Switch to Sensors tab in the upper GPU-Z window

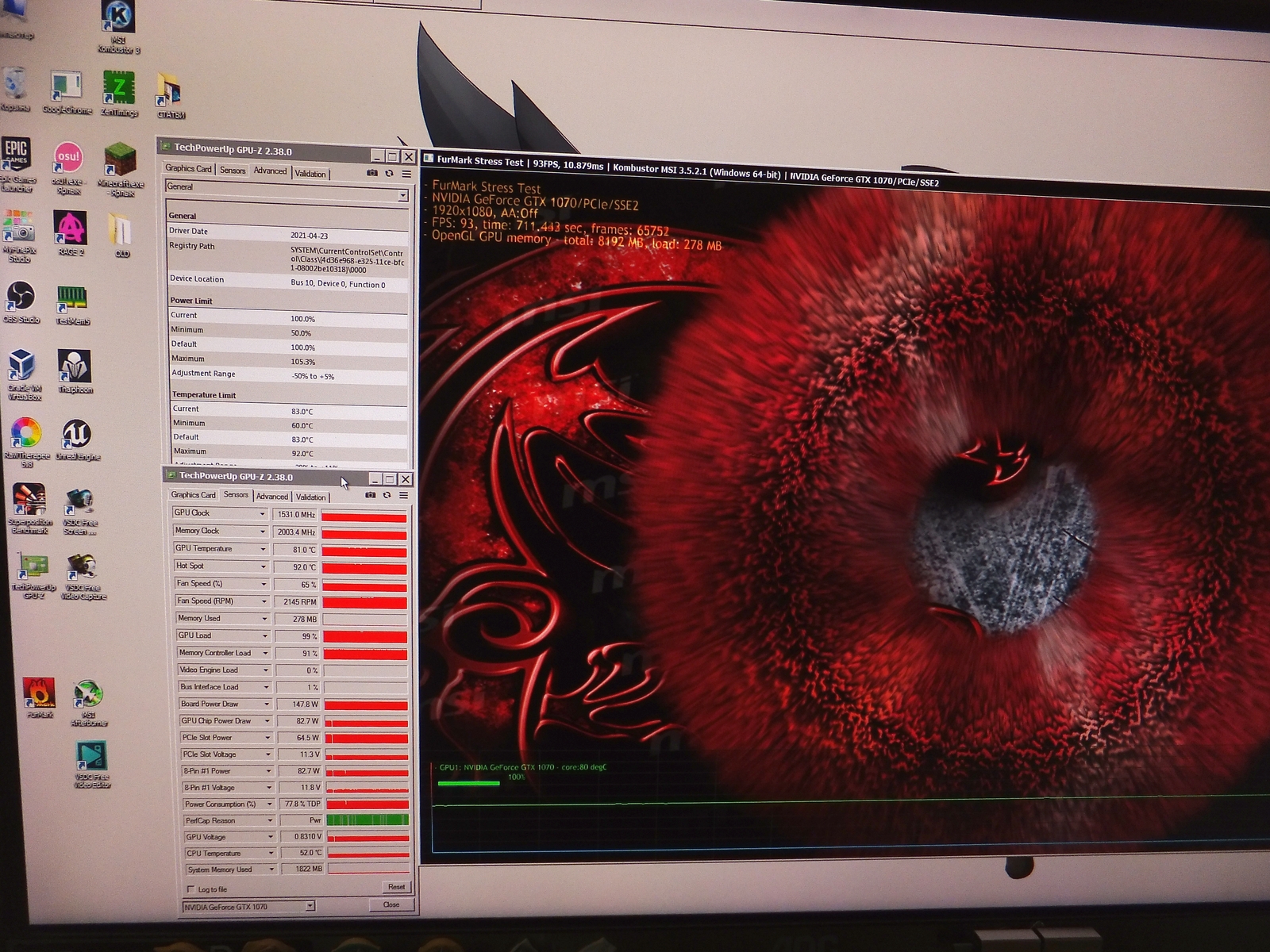click(233, 170)
